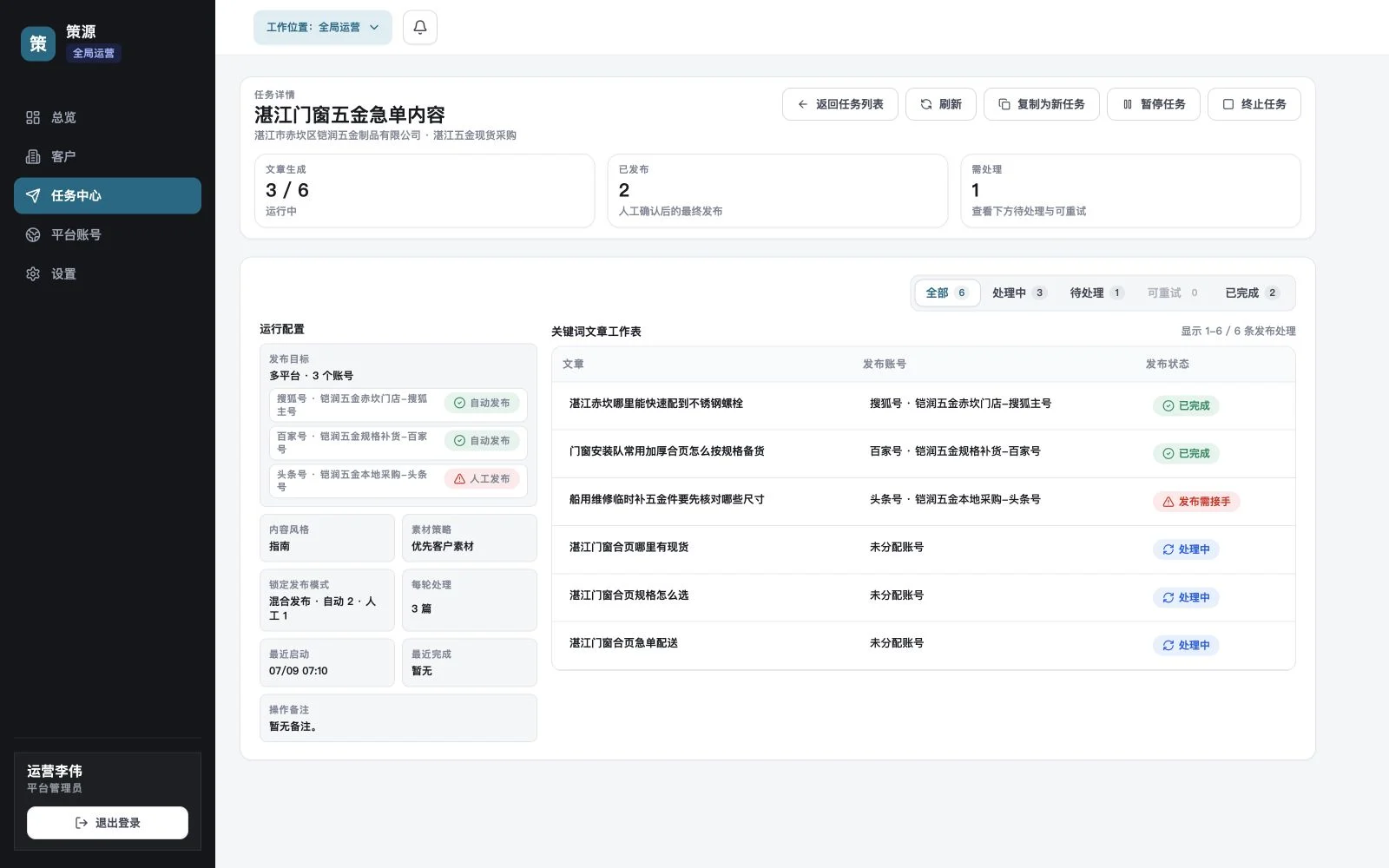Click the 已发布 stat card
Image resolution: width=1389 pixels, height=868 pixels.
[x=778, y=191]
